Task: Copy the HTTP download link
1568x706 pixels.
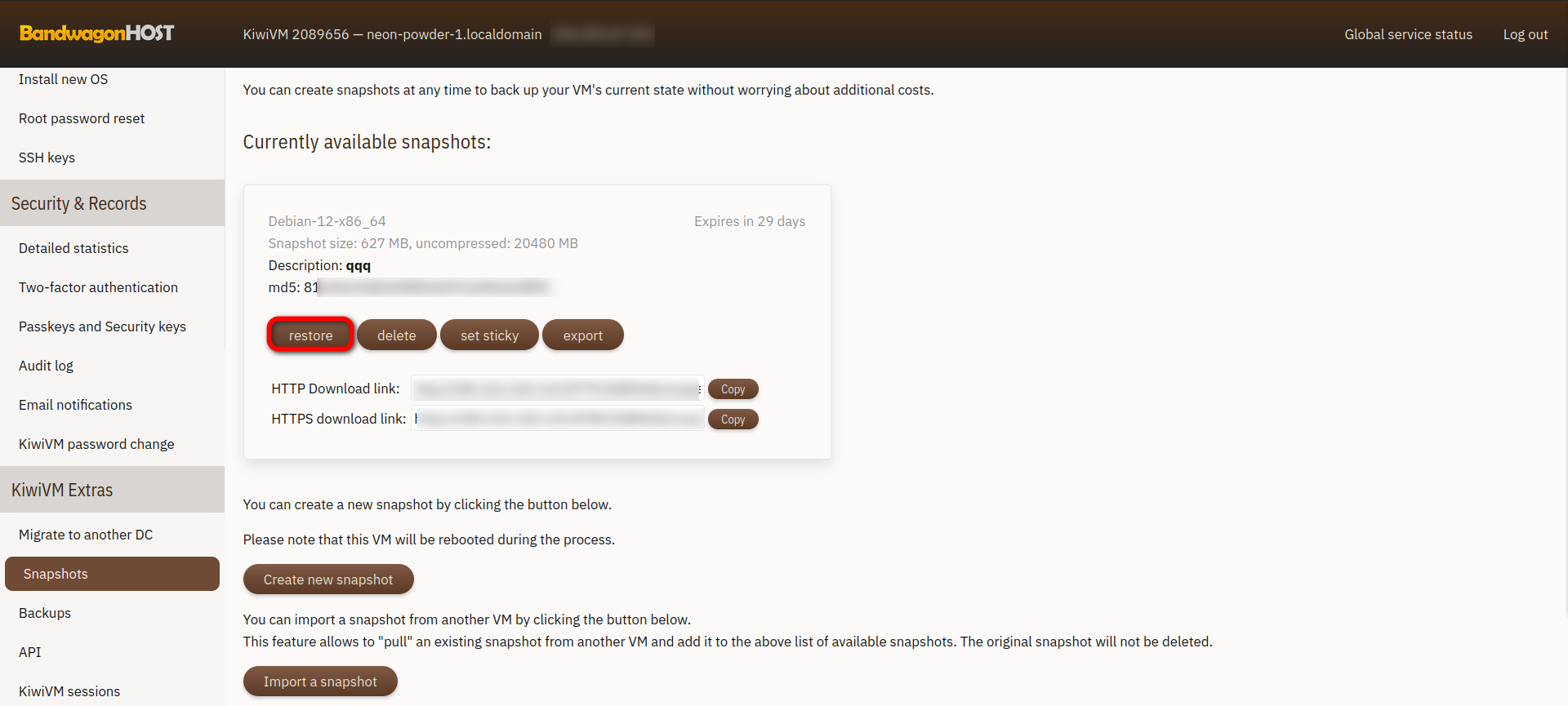Action: click(x=733, y=389)
